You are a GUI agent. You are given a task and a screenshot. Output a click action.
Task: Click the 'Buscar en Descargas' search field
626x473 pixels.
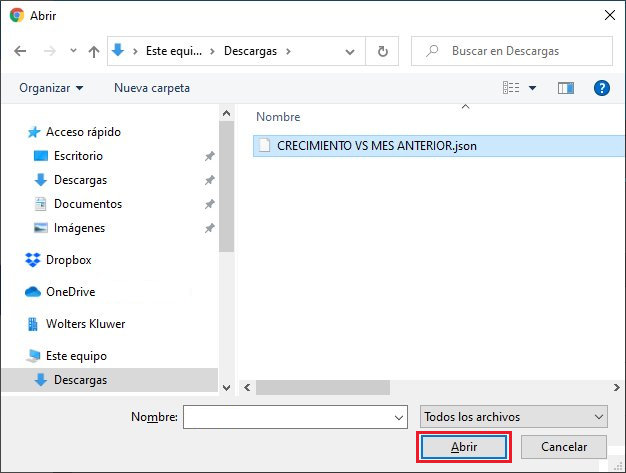[512, 51]
